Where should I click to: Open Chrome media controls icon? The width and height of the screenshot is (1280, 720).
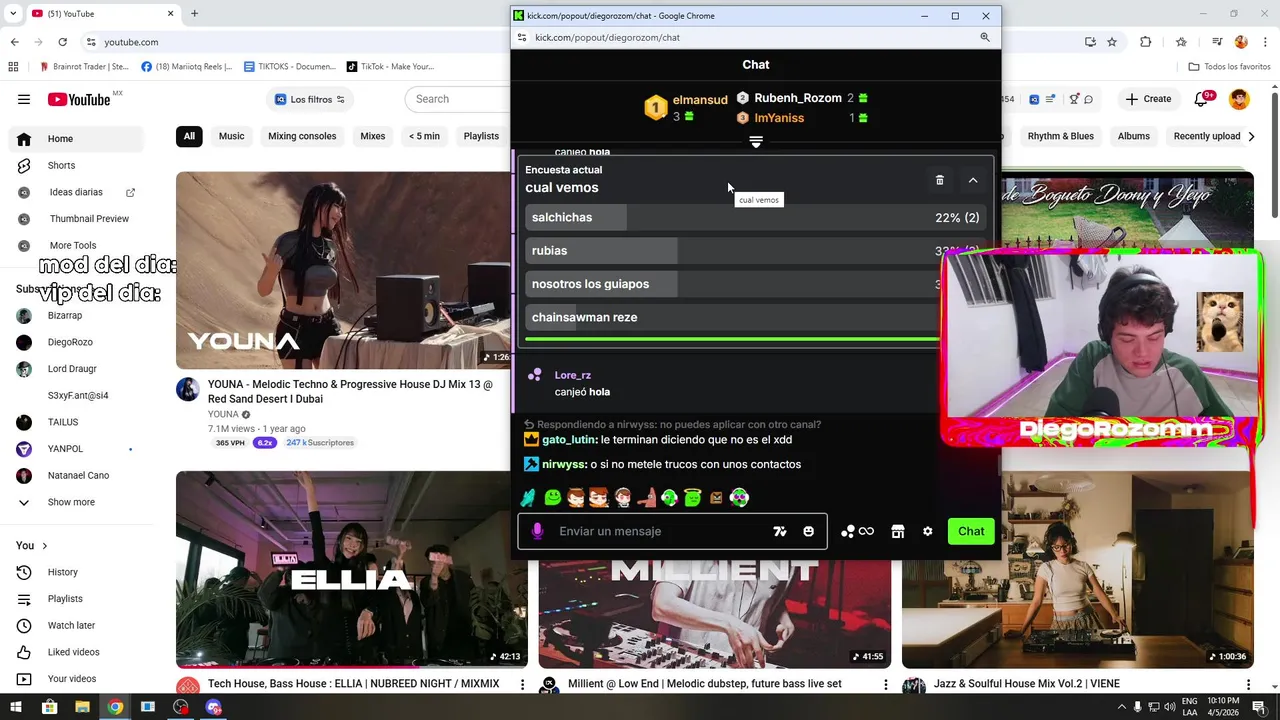[x=1217, y=42]
